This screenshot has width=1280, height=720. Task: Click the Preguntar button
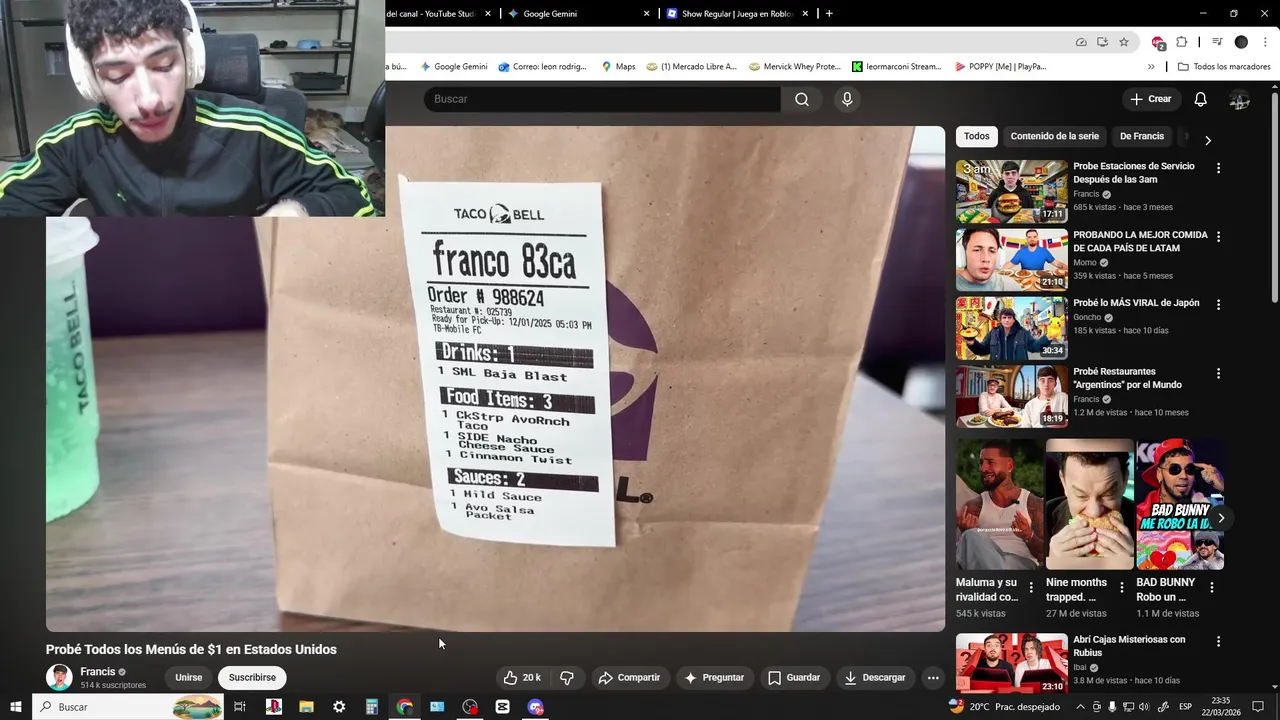[x=714, y=677]
